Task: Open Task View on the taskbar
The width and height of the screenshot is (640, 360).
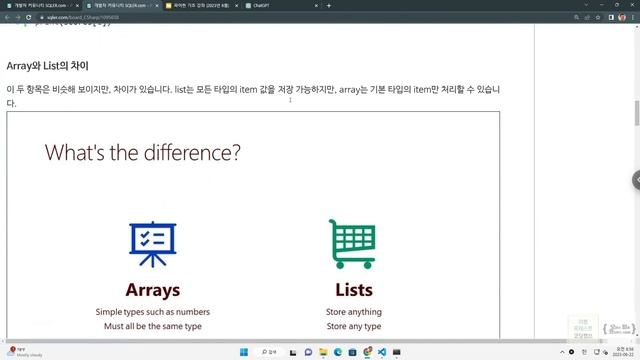Action: pyautogui.click(x=293, y=352)
